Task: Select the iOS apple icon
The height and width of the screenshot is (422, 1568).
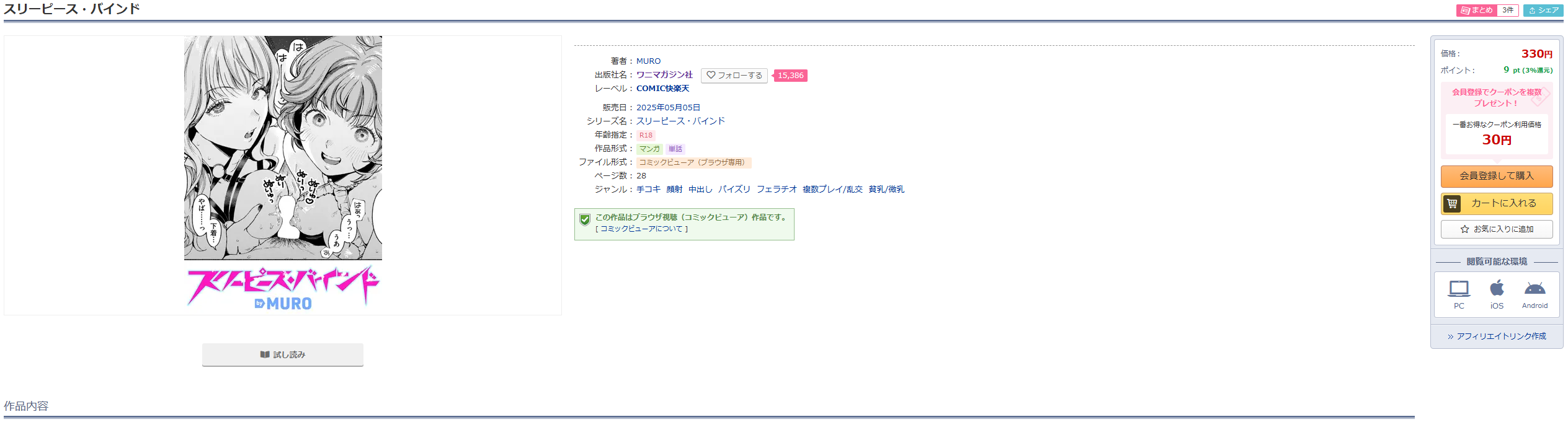Action: [1497, 288]
